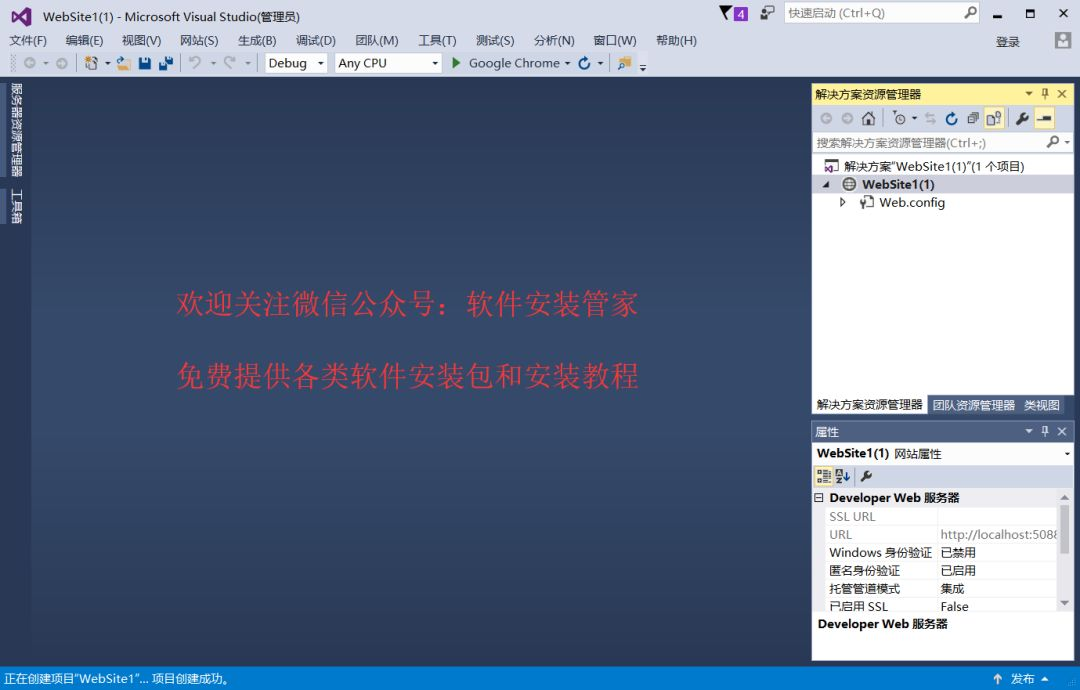Open the 服务器资源管理器 side tab
The width and height of the screenshot is (1080, 690).
17,130
